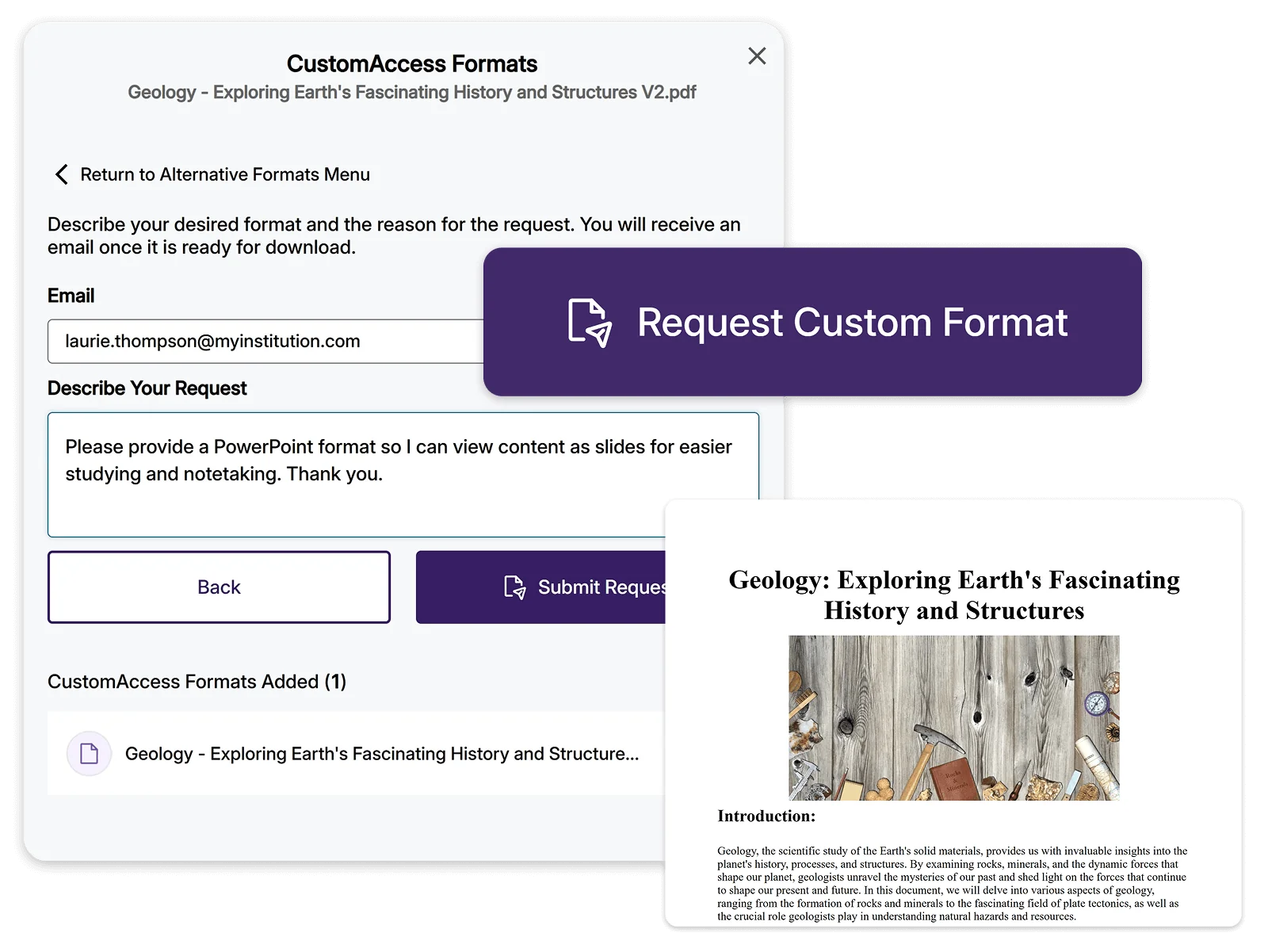The width and height of the screenshot is (1268, 952).
Task: Close the CustomAccess Formats dialog
Action: coord(757,56)
